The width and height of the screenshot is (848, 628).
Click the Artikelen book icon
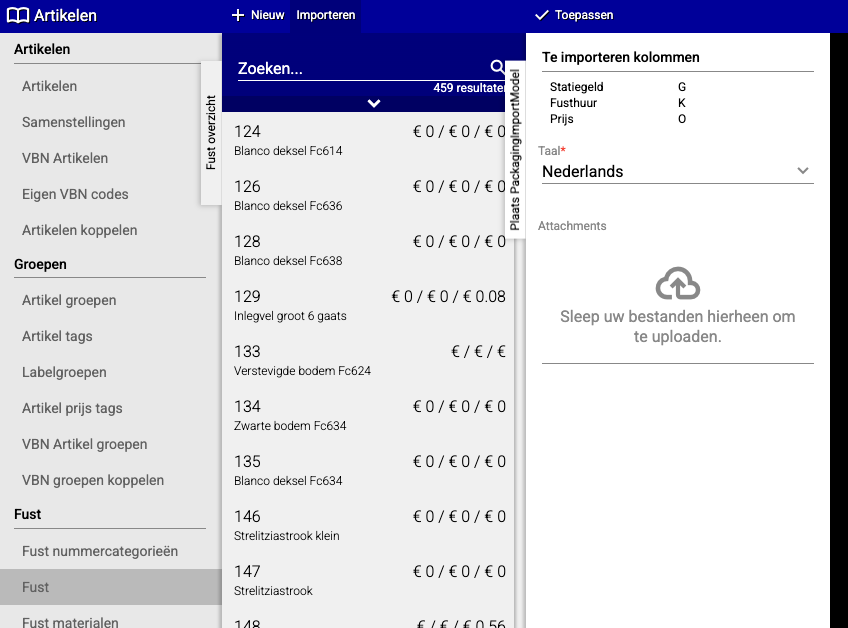coord(18,15)
